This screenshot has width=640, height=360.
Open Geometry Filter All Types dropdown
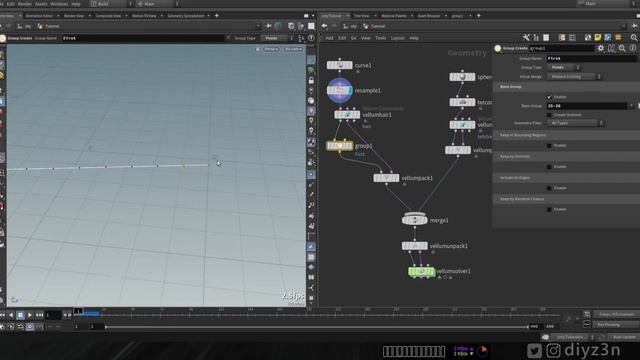click(575, 123)
